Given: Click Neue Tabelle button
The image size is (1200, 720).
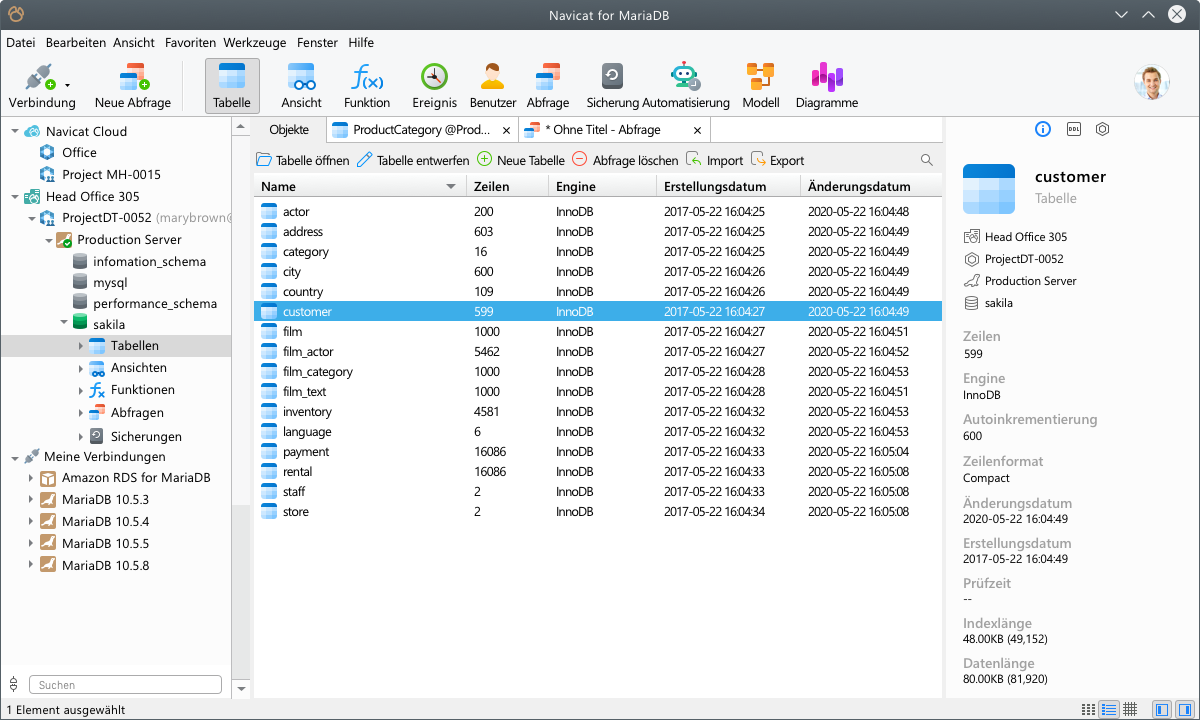Looking at the screenshot, I should 521,160.
